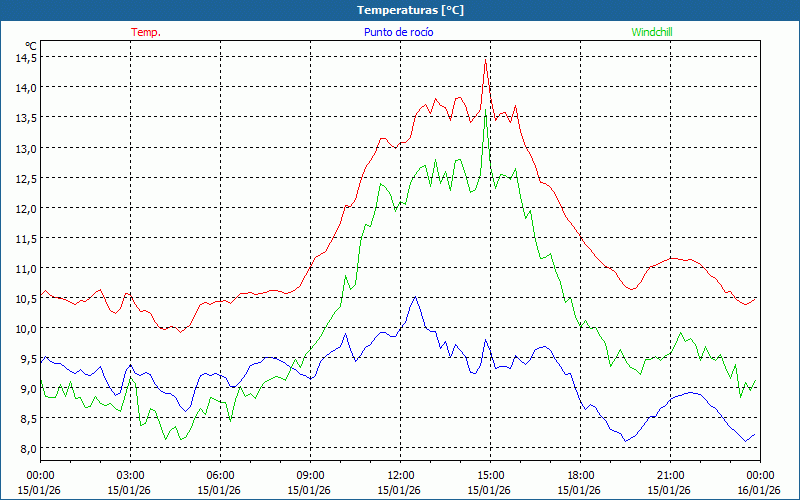Image resolution: width=800 pixels, height=500 pixels.
Task: Click the 03:00 time axis label
Action: [130, 475]
